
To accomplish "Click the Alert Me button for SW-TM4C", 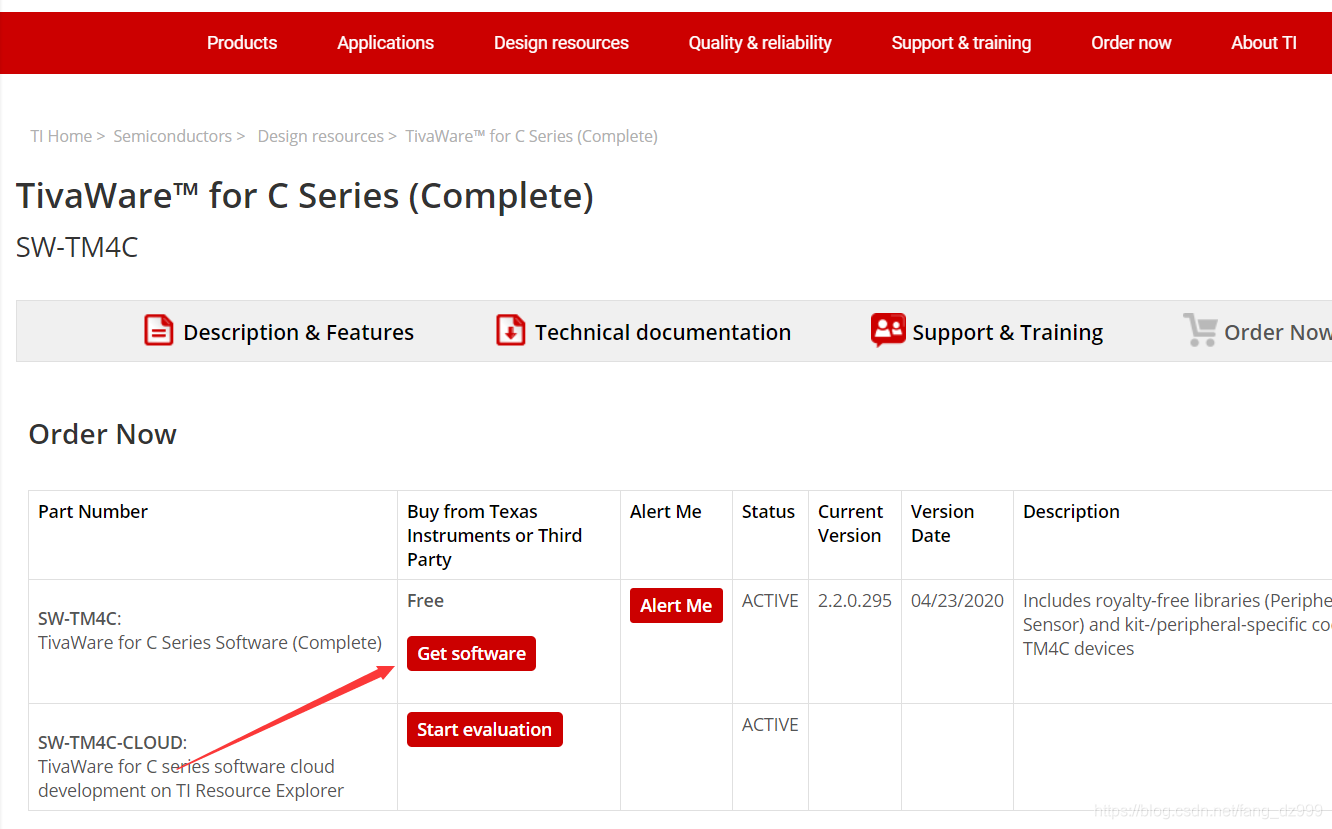I will pos(676,605).
